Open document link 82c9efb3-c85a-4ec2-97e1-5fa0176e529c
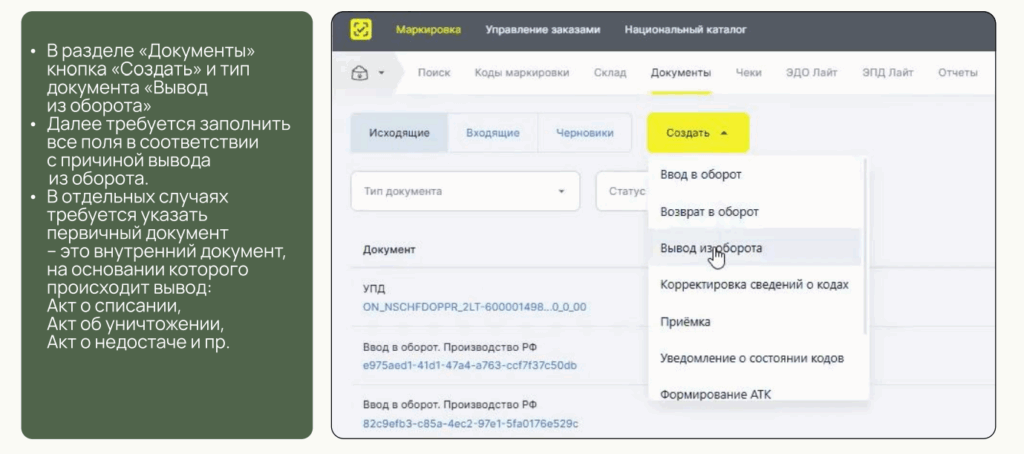1024x454 pixels. pyautogui.click(x=470, y=424)
